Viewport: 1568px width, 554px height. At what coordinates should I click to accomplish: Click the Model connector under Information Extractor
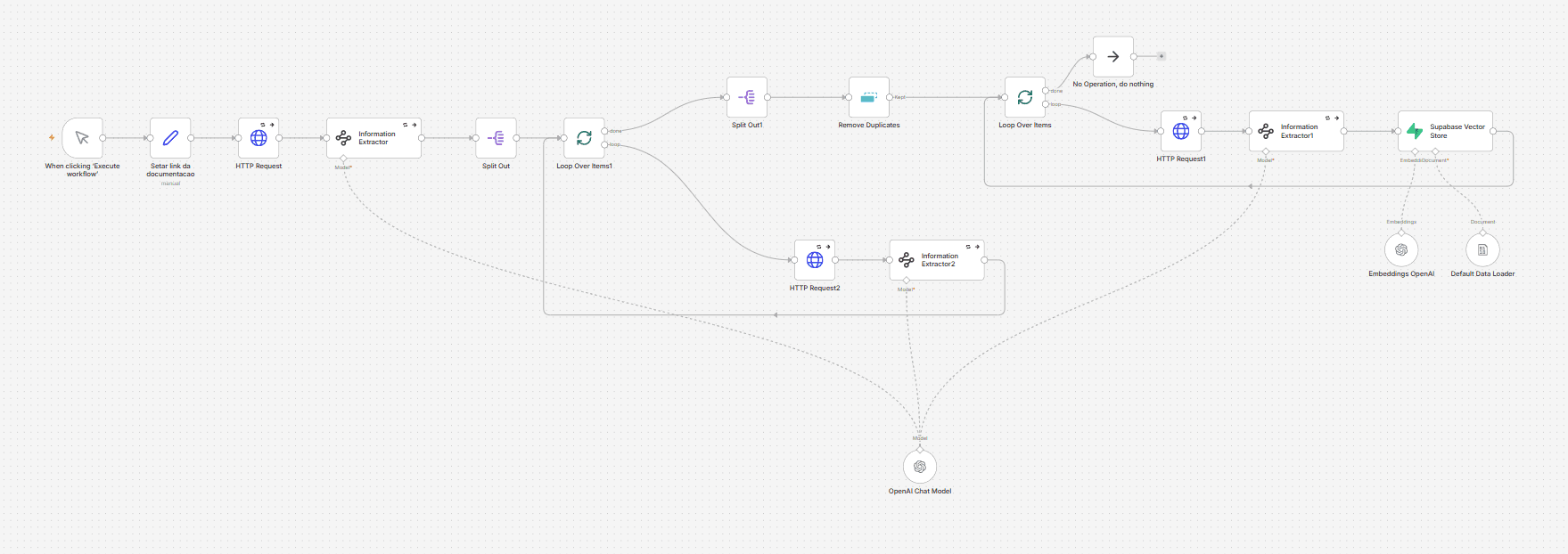tap(343, 159)
